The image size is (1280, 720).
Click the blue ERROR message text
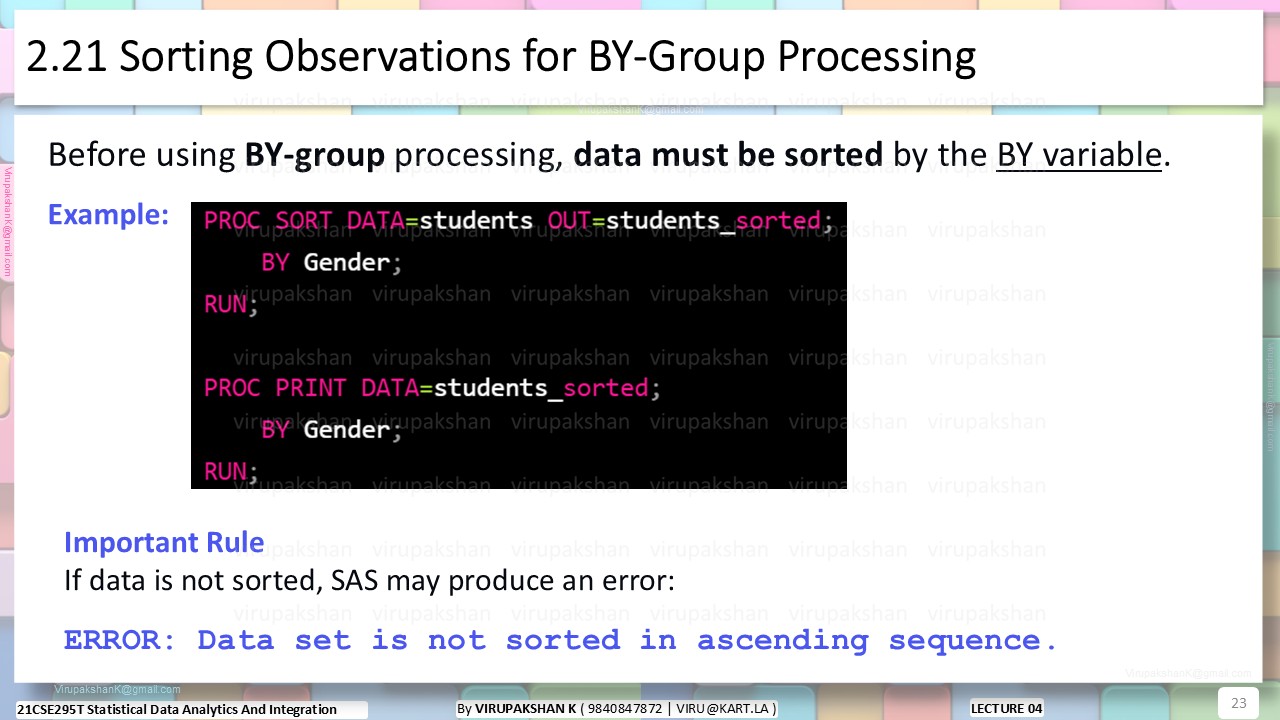click(x=560, y=640)
